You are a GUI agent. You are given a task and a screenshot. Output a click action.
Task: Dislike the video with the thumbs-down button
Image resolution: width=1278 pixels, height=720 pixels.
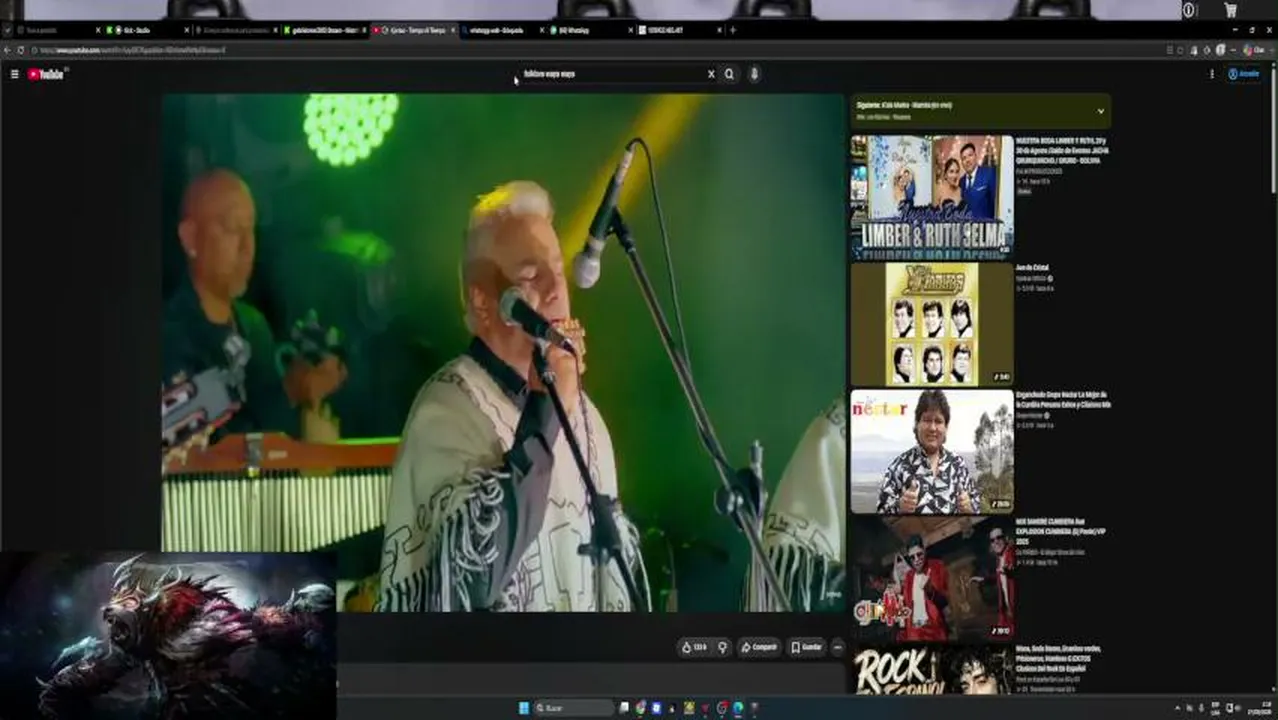click(722, 647)
